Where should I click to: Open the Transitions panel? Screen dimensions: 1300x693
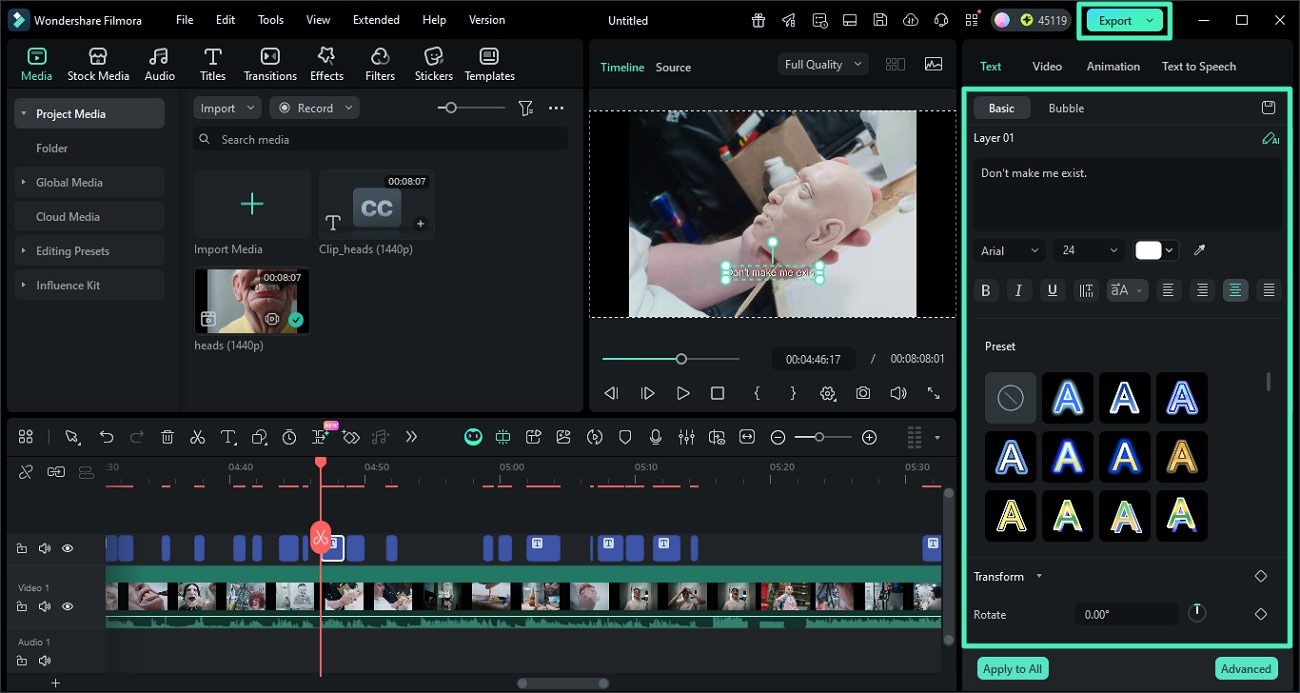pos(269,62)
